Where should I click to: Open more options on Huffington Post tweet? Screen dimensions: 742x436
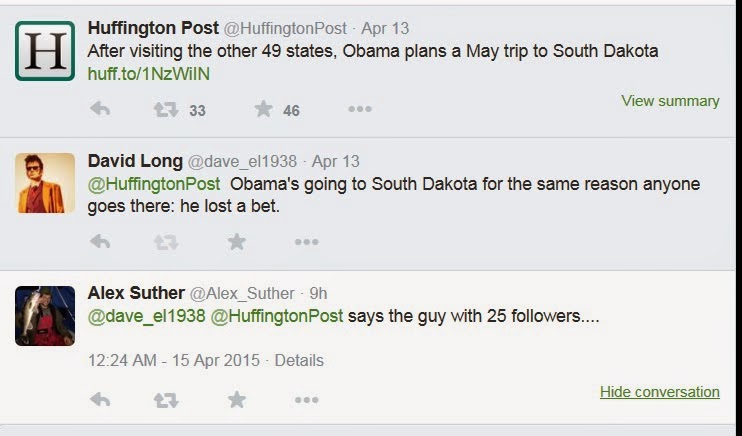coord(360,109)
